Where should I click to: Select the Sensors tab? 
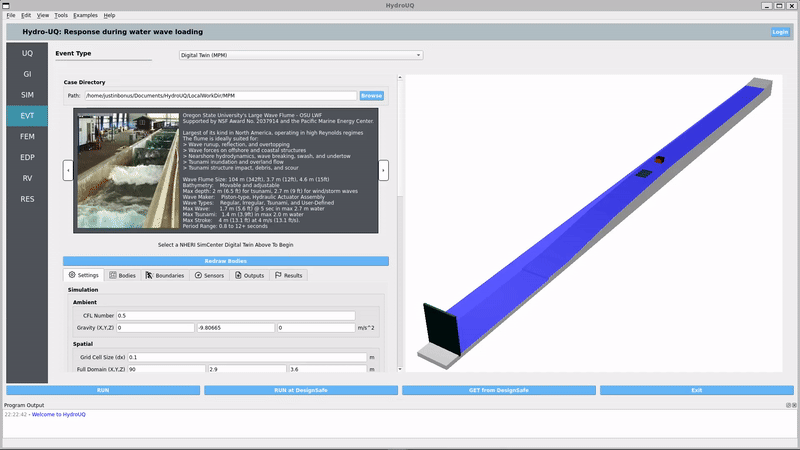click(x=210, y=275)
